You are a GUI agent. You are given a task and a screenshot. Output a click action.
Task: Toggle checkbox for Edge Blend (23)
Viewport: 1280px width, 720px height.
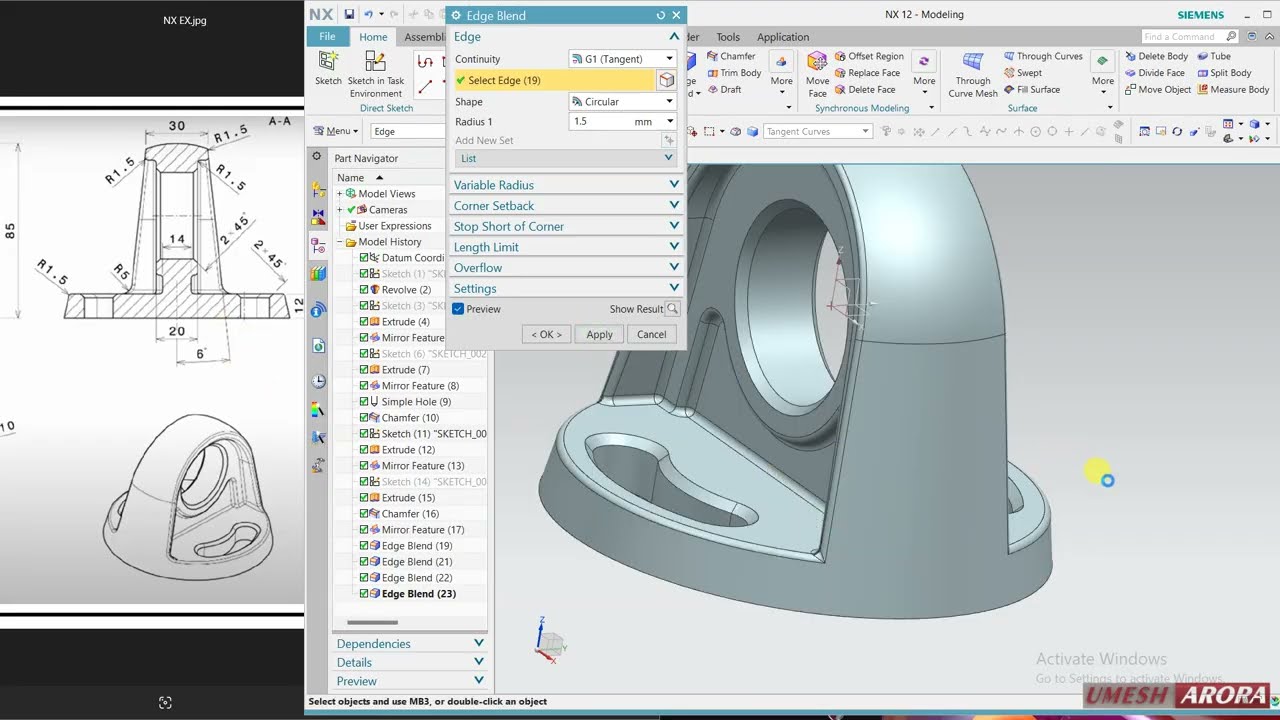point(364,594)
